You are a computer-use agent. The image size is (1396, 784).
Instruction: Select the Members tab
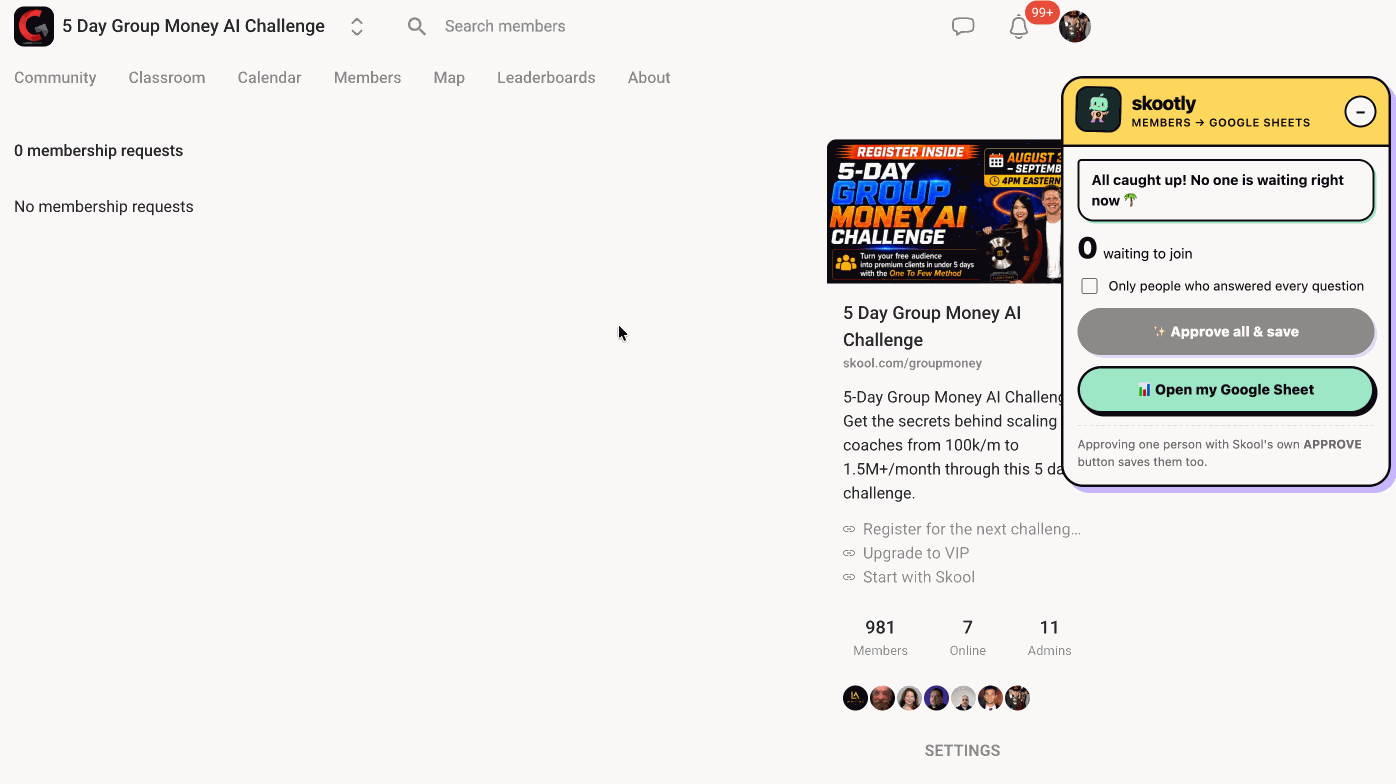[367, 78]
